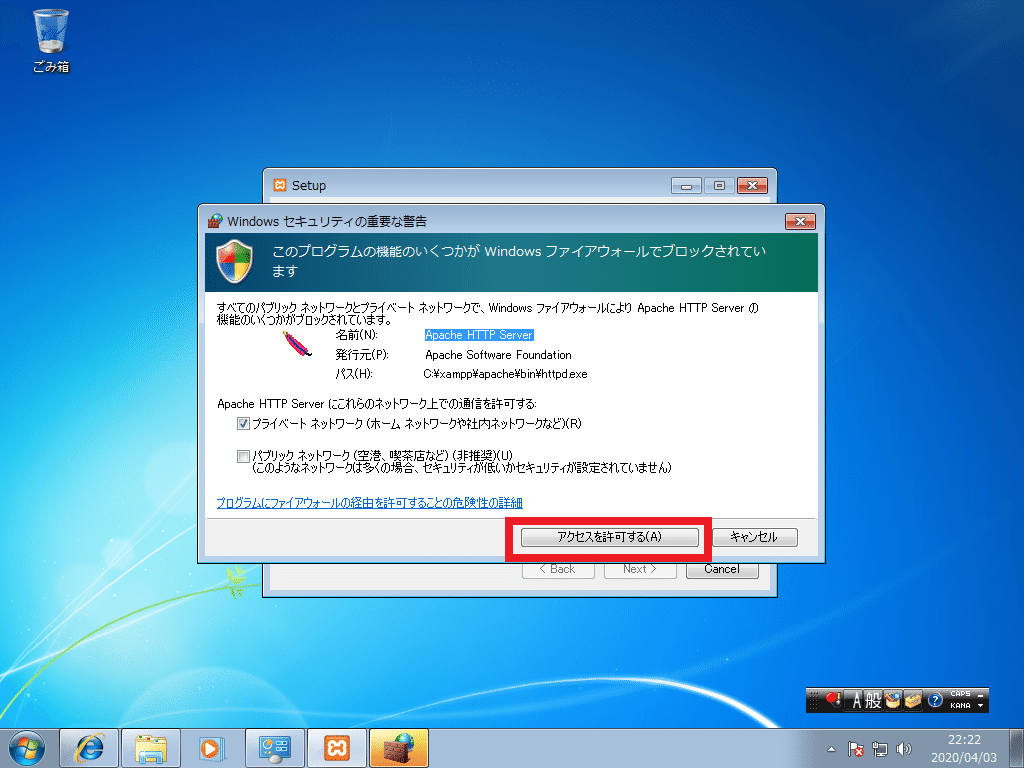The image size is (1024, 768).
Task: Click Cancel in the Setup window
Action: [722, 569]
